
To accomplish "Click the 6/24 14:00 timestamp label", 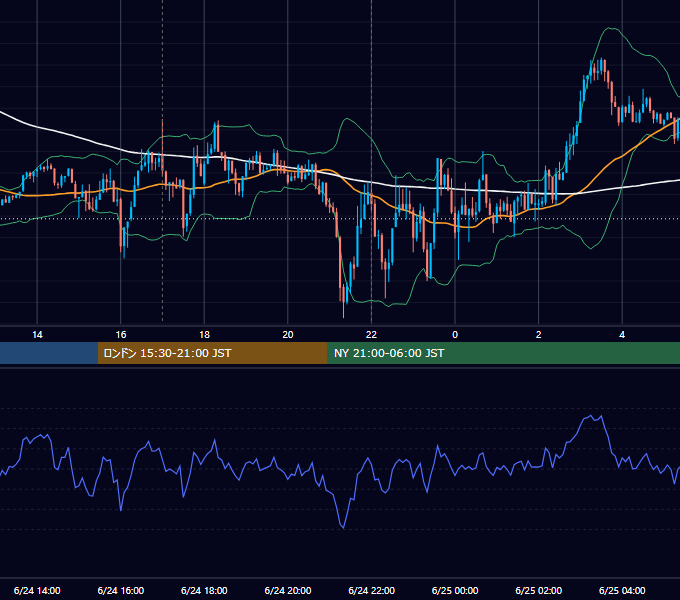I will pyautogui.click(x=37, y=590).
